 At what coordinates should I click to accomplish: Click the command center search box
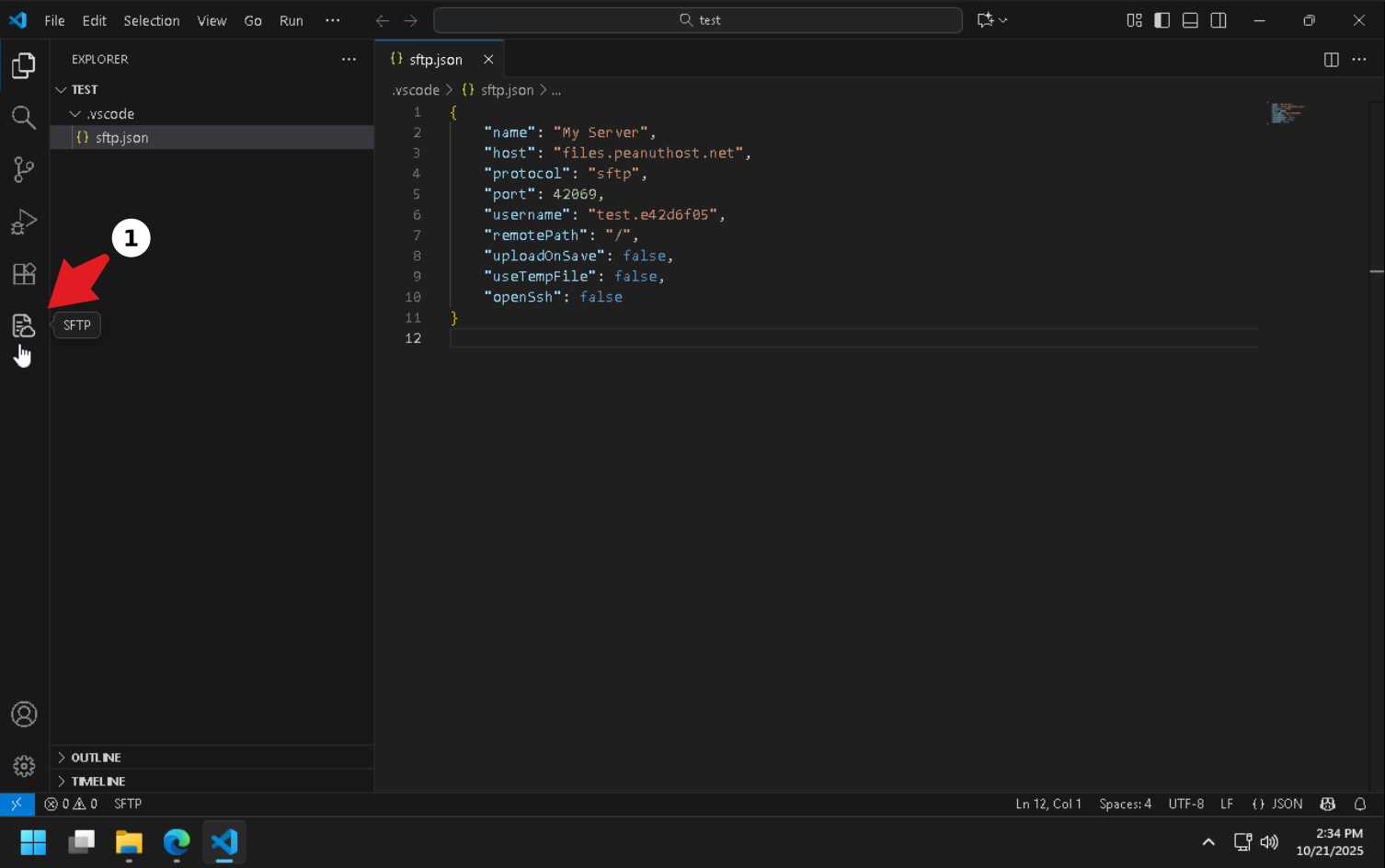[x=698, y=20]
